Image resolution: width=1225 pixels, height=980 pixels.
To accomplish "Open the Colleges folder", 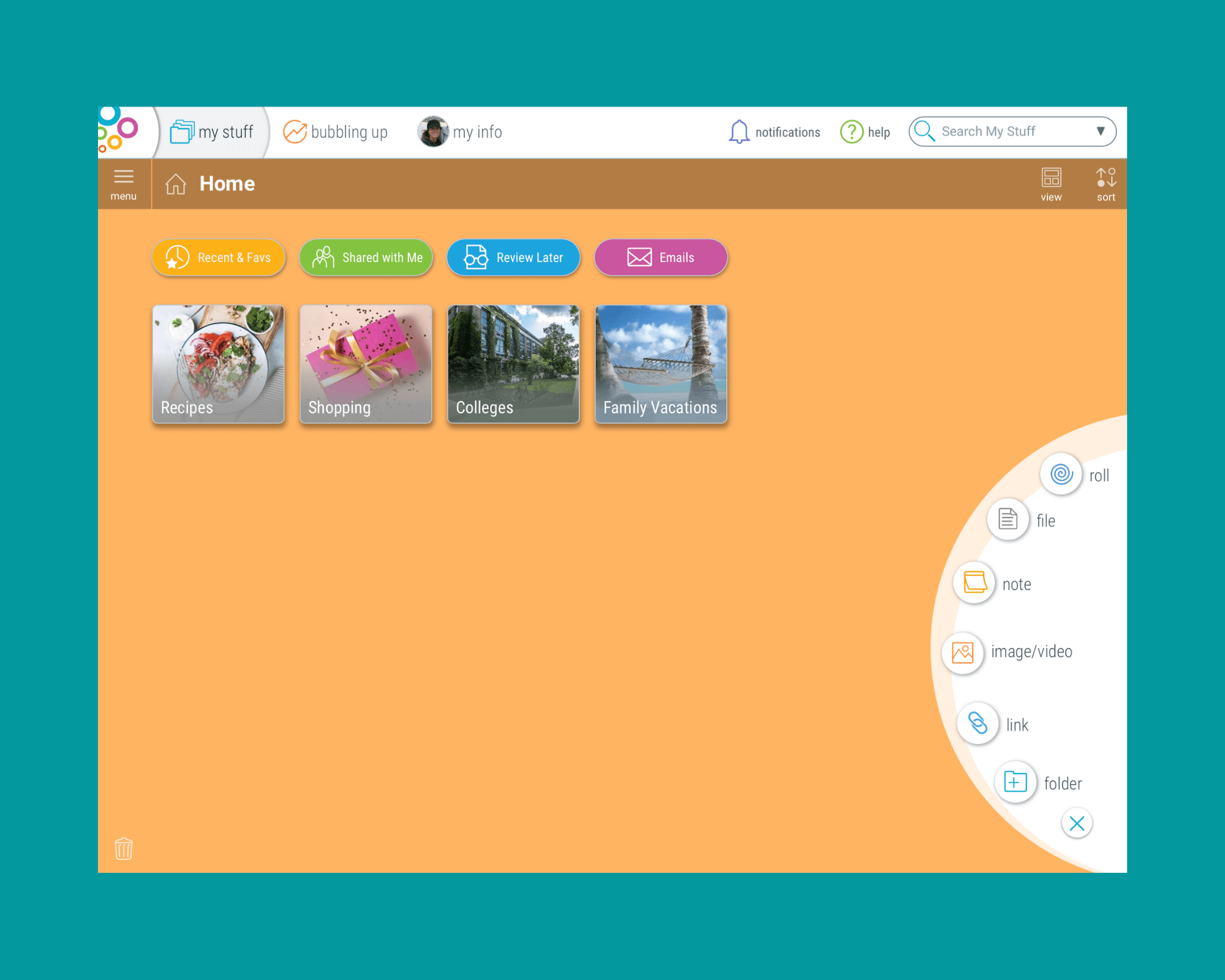I will pos(513,364).
